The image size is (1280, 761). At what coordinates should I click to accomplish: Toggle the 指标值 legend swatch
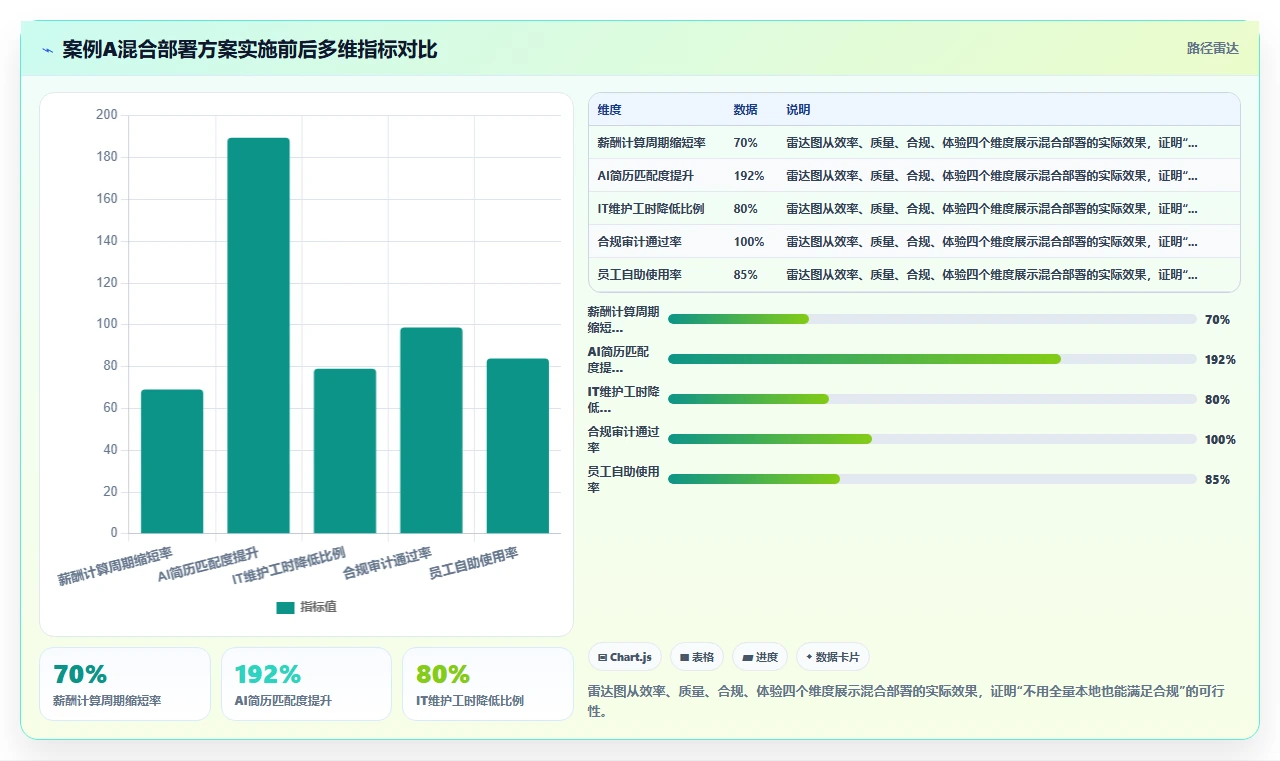[285, 607]
